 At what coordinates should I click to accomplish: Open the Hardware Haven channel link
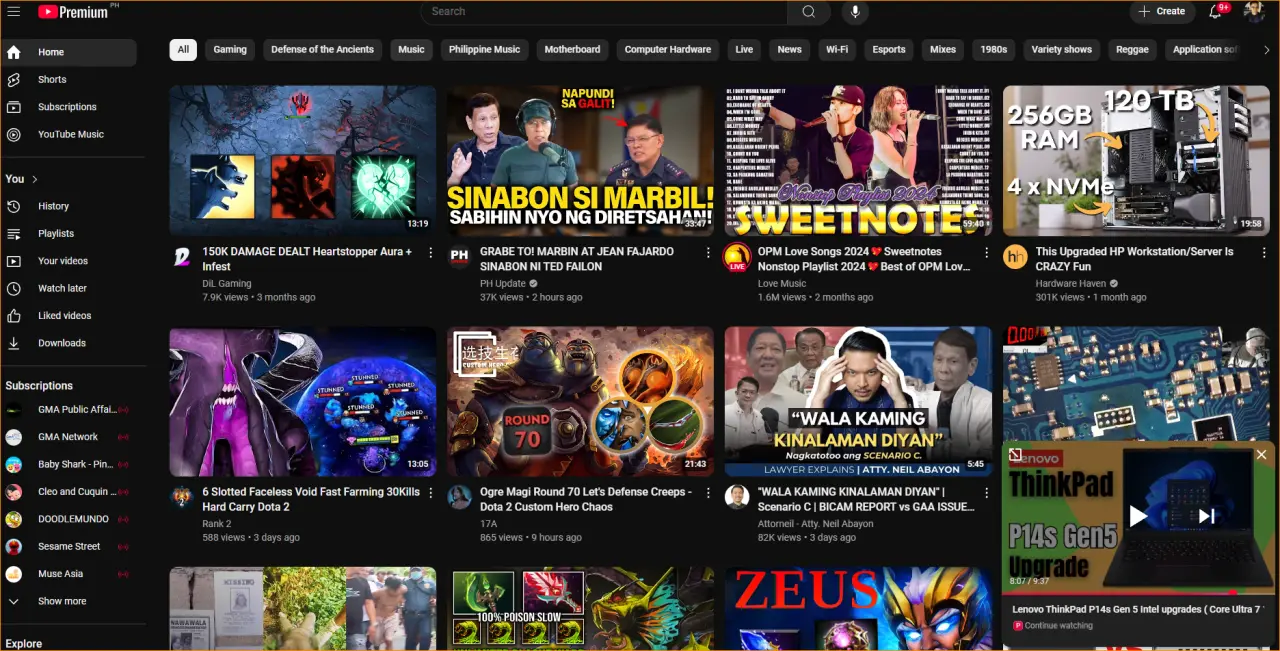pyautogui.click(x=1070, y=284)
